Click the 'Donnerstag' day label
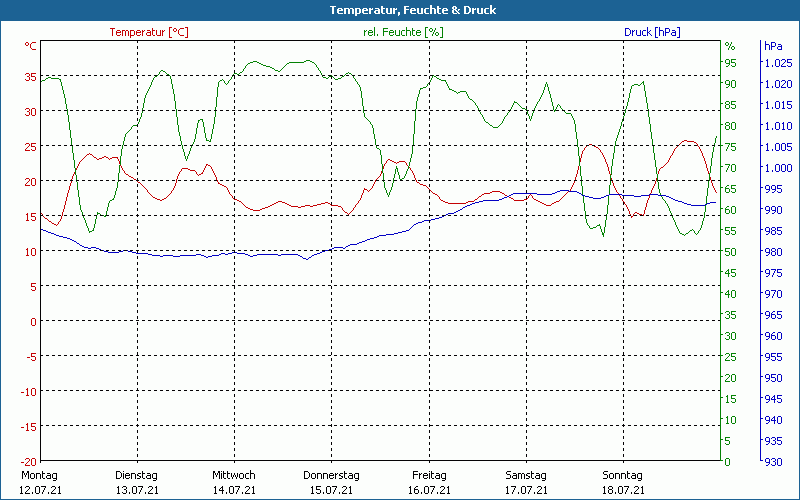Viewport: 800px width, 500px height. point(331,475)
